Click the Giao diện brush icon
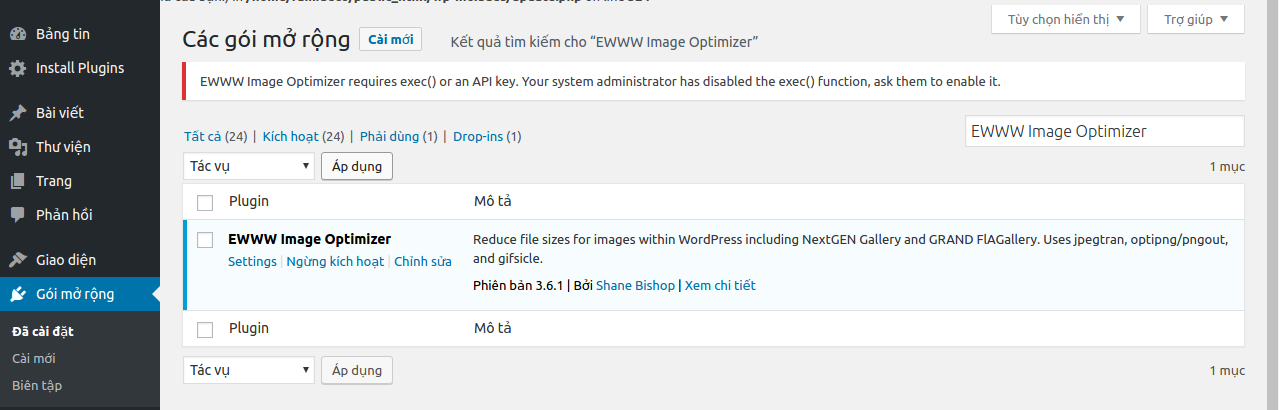 click(x=18, y=260)
